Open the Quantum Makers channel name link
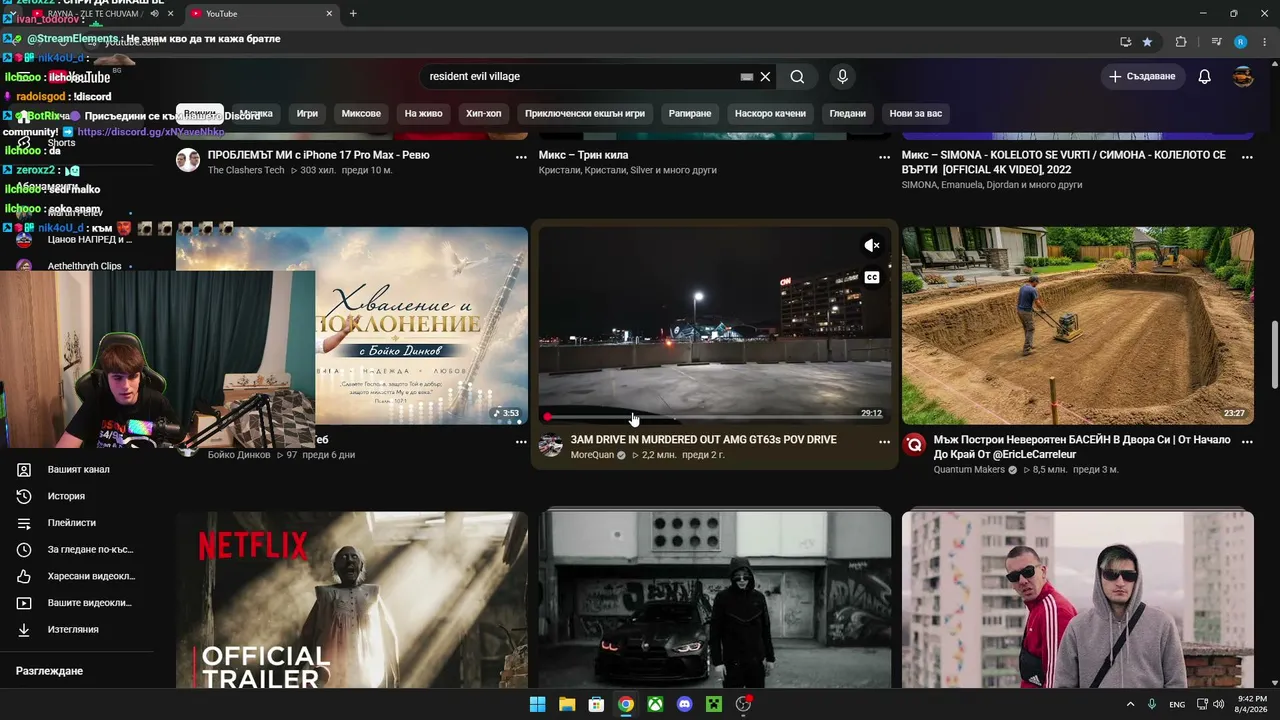This screenshot has width=1280, height=720. 969,470
